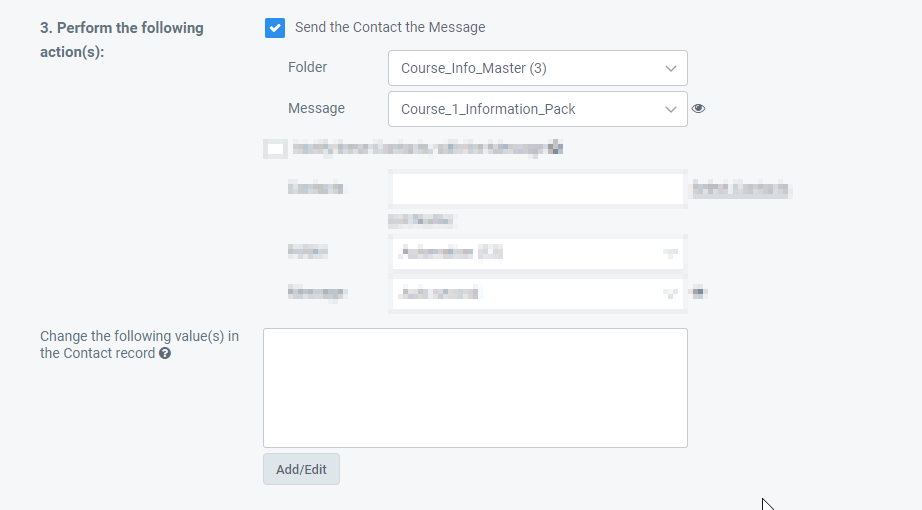
Task: Click the Message field label
Action: (x=316, y=109)
